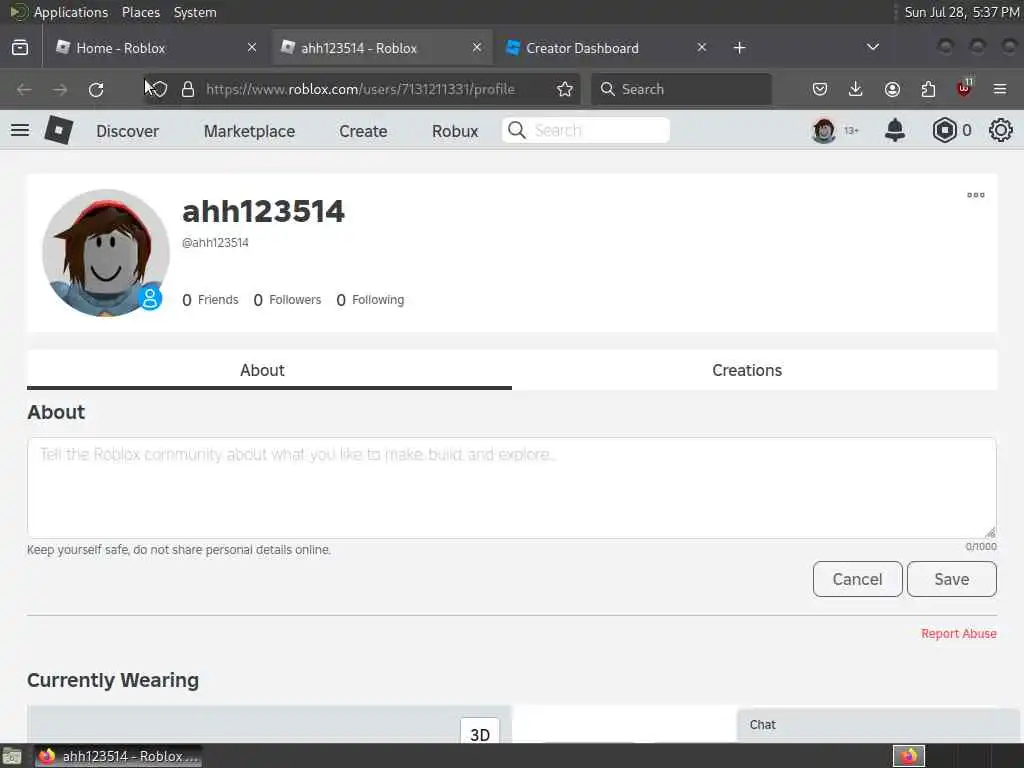Open the Robux page
1024x768 pixels.
pos(455,131)
